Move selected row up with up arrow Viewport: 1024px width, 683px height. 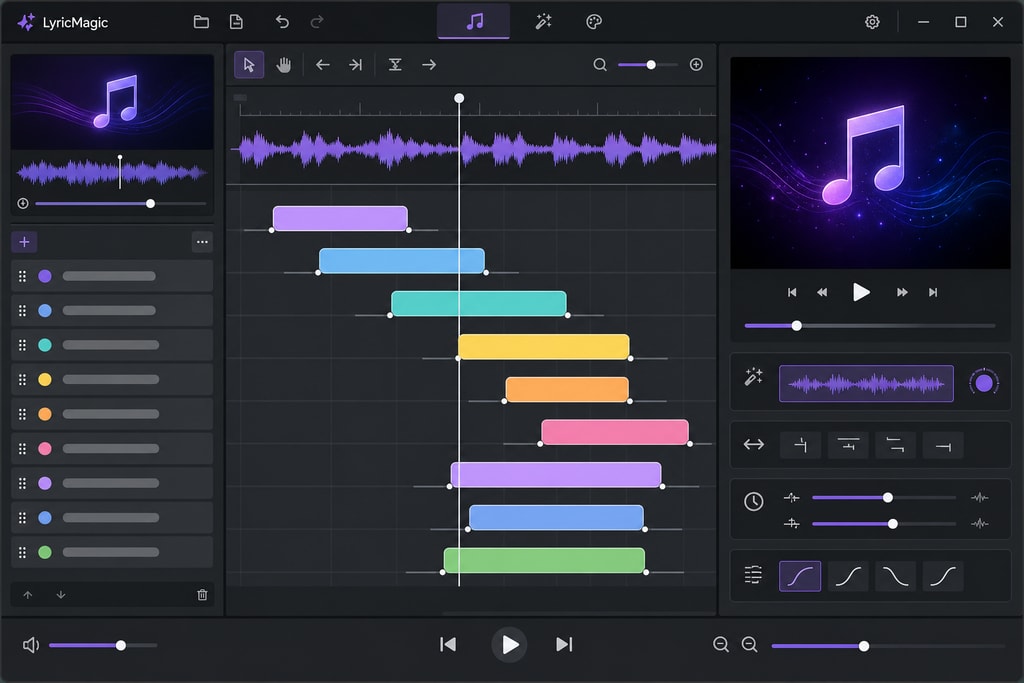pyautogui.click(x=27, y=595)
